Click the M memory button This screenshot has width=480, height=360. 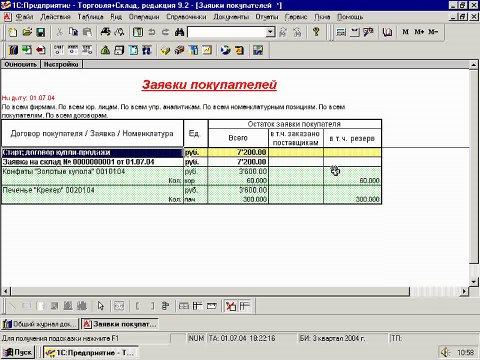click(x=405, y=32)
